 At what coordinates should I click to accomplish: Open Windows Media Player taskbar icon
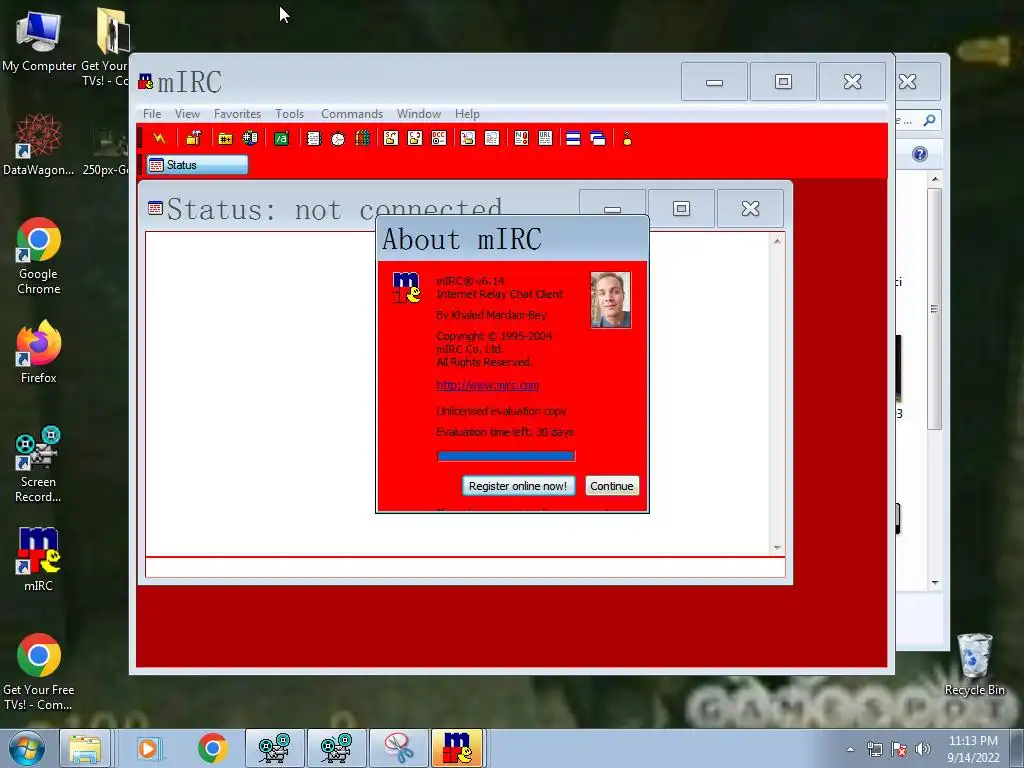click(x=148, y=748)
